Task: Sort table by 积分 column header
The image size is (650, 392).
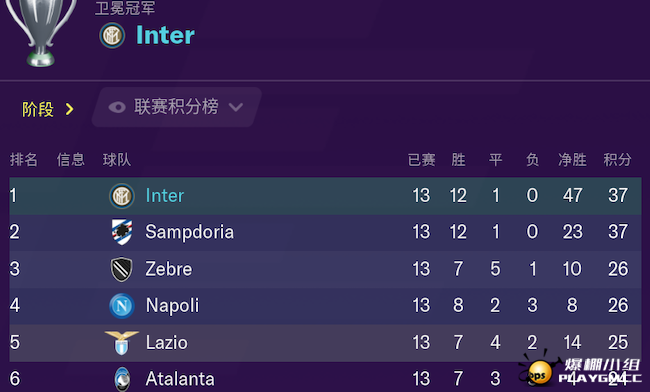Action: tap(617, 160)
